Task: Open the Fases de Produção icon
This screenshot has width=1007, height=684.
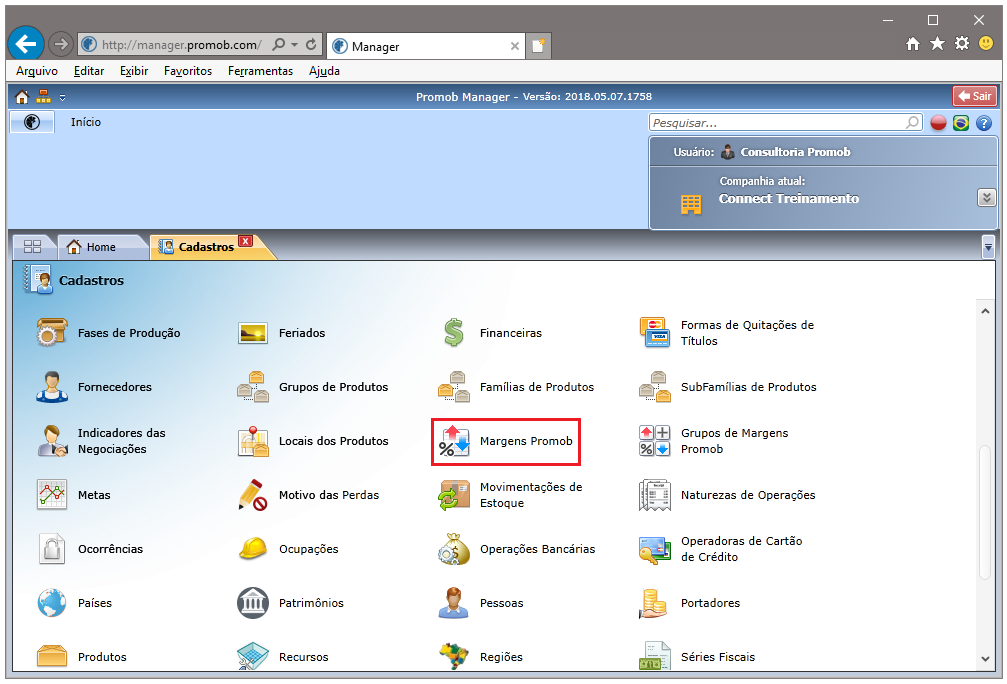Action: click(x=52, y=333)
